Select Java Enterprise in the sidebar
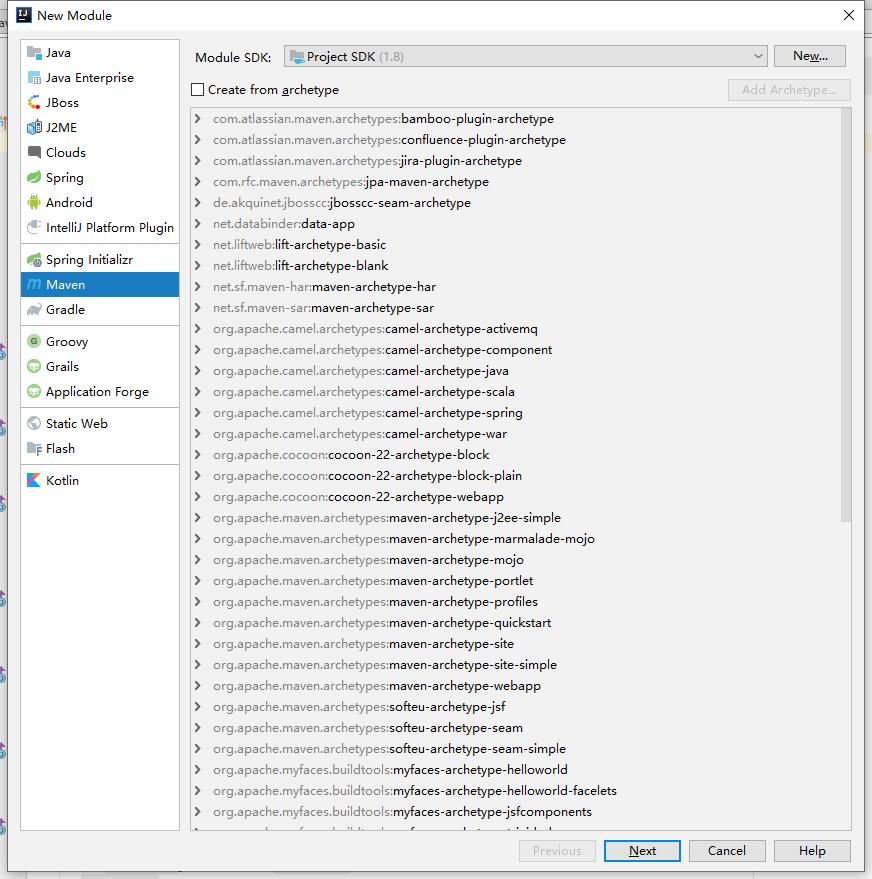The image size is (872, 879). [x=89, y=78]
